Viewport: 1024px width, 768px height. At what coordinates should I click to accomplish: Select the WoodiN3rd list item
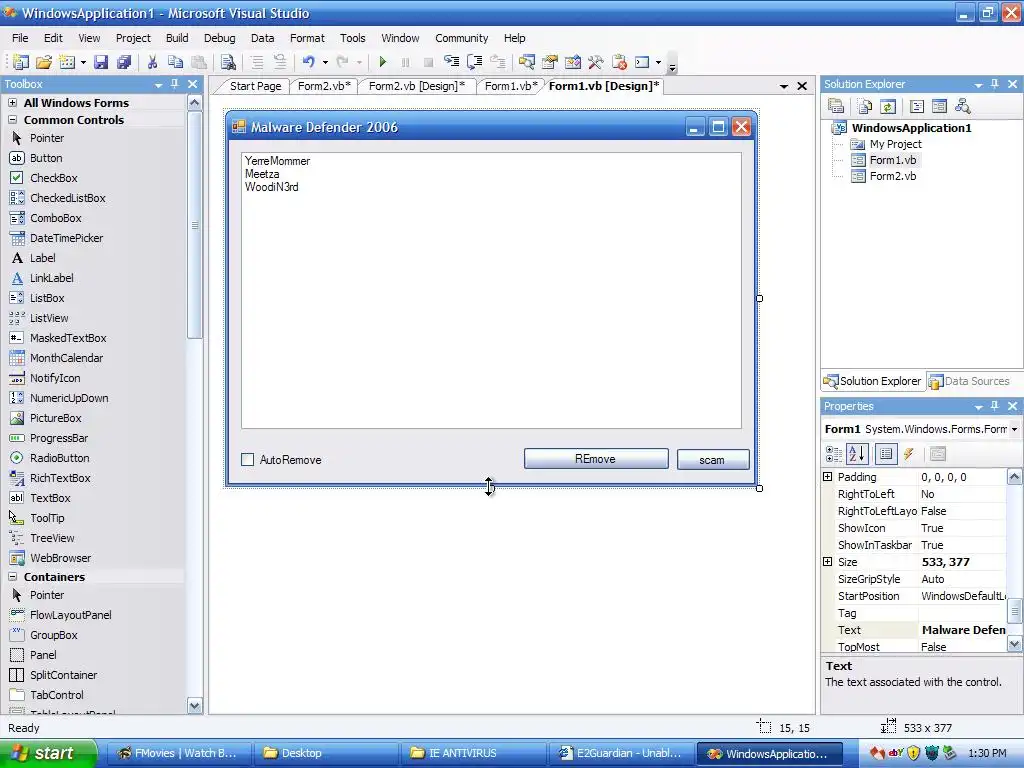(x=272, y=187)
